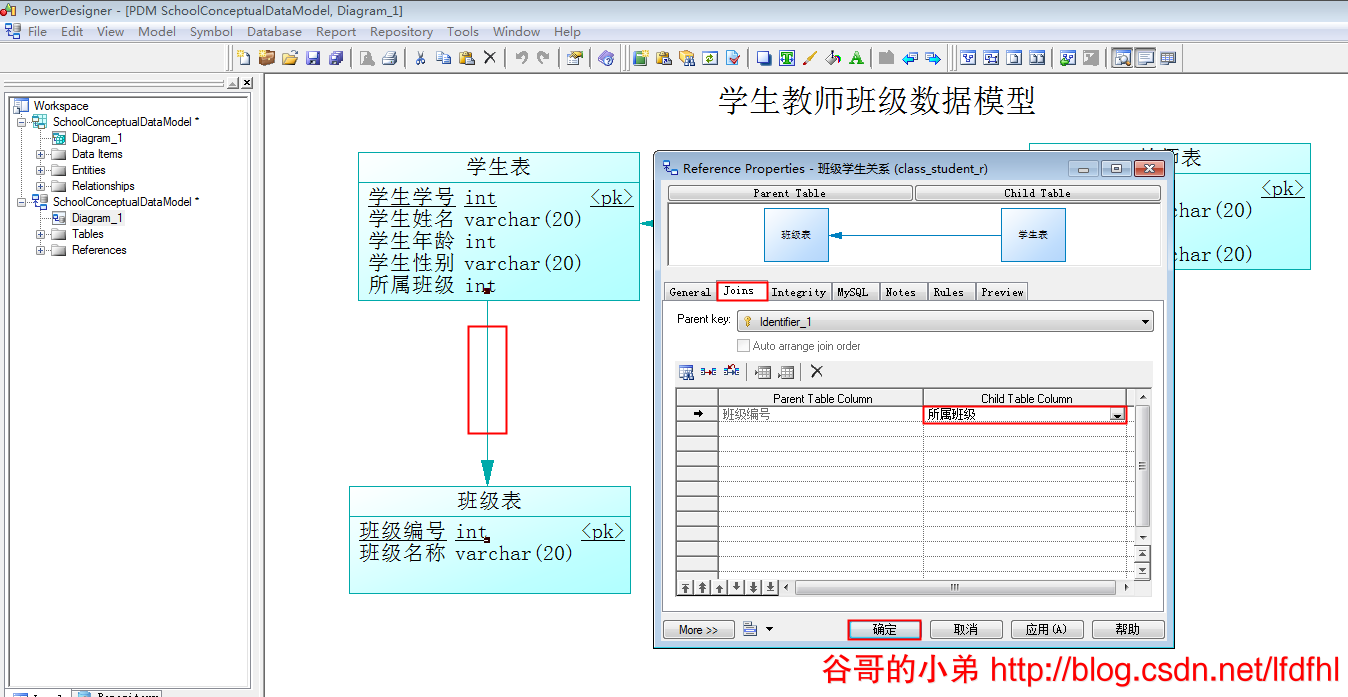
Task: Open the Model menu
Action: [157, 31]
